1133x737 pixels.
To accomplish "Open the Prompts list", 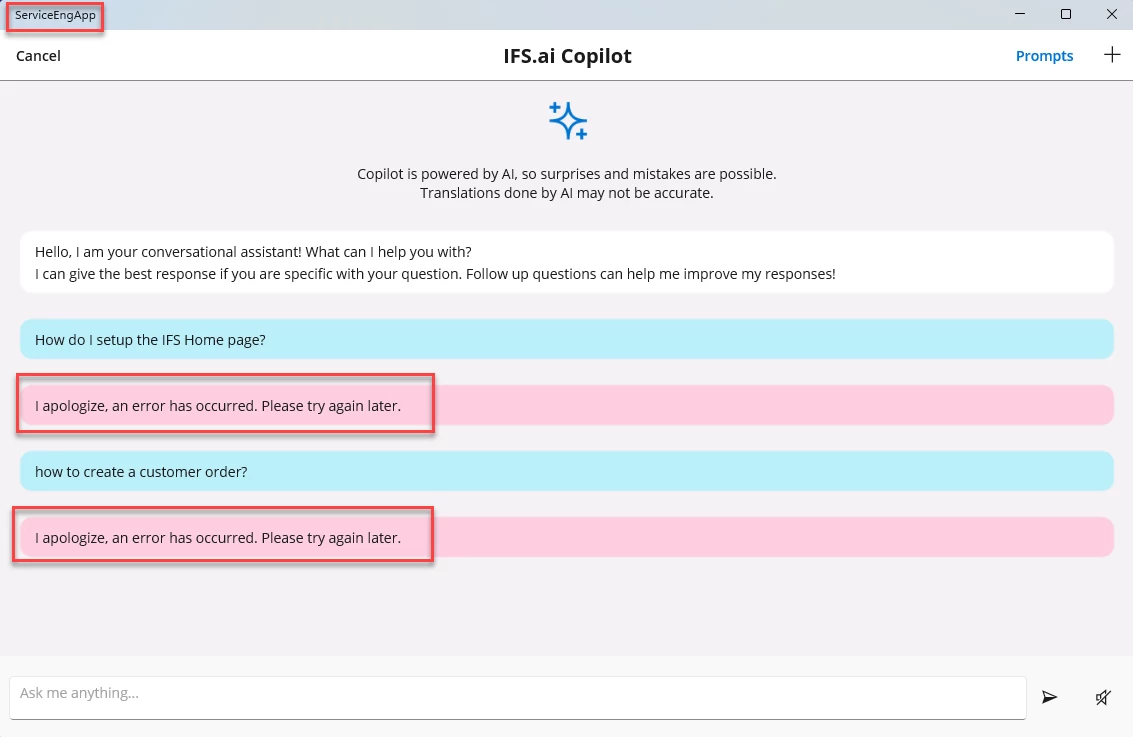I will [x=1044, y=56].
